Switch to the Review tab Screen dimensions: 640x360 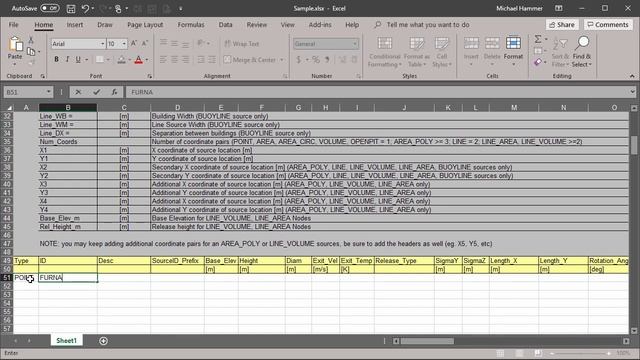(x=256, y=25)
